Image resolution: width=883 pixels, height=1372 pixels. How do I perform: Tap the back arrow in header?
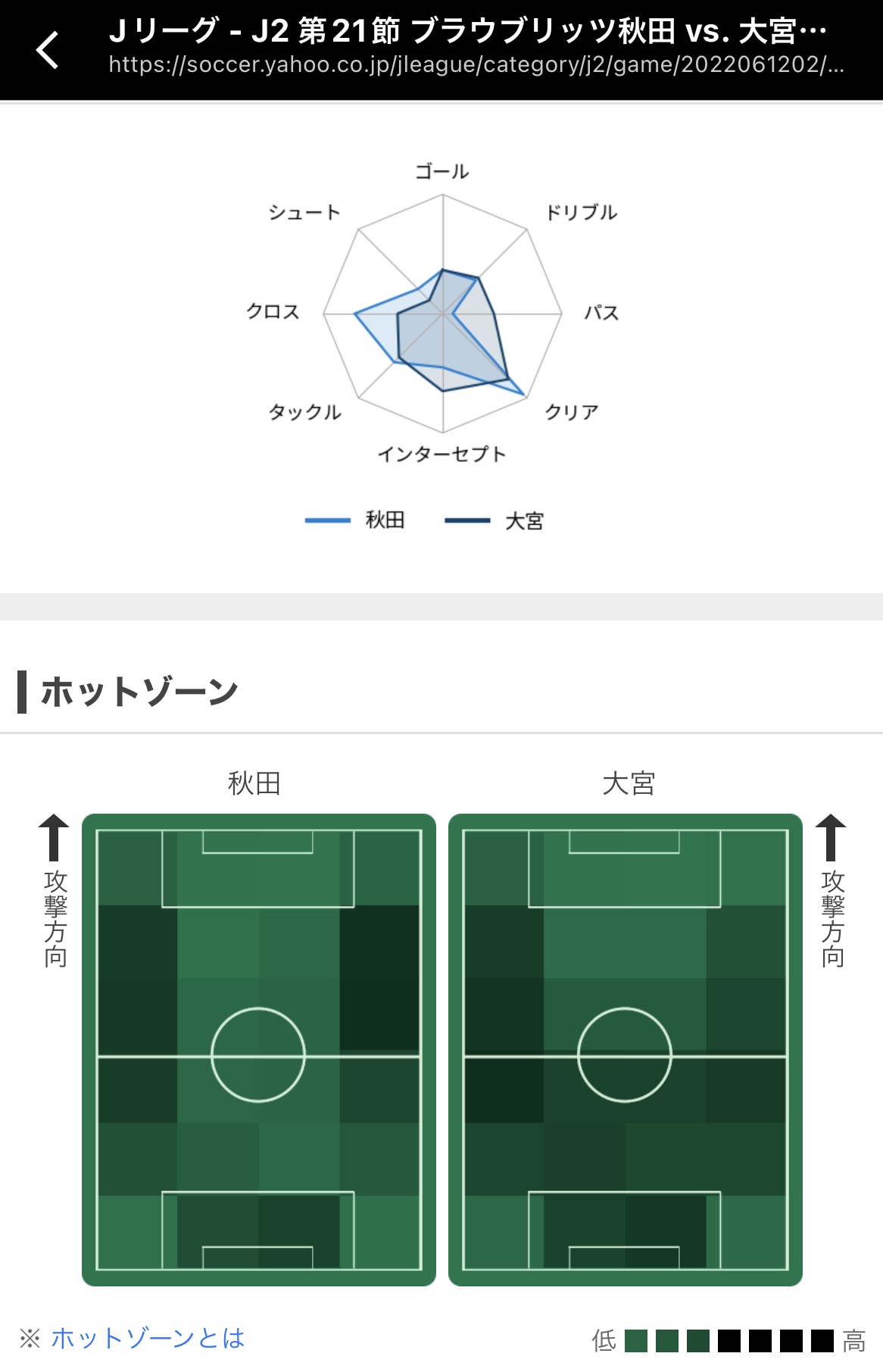pyautogui.click(x=48, y=50)
